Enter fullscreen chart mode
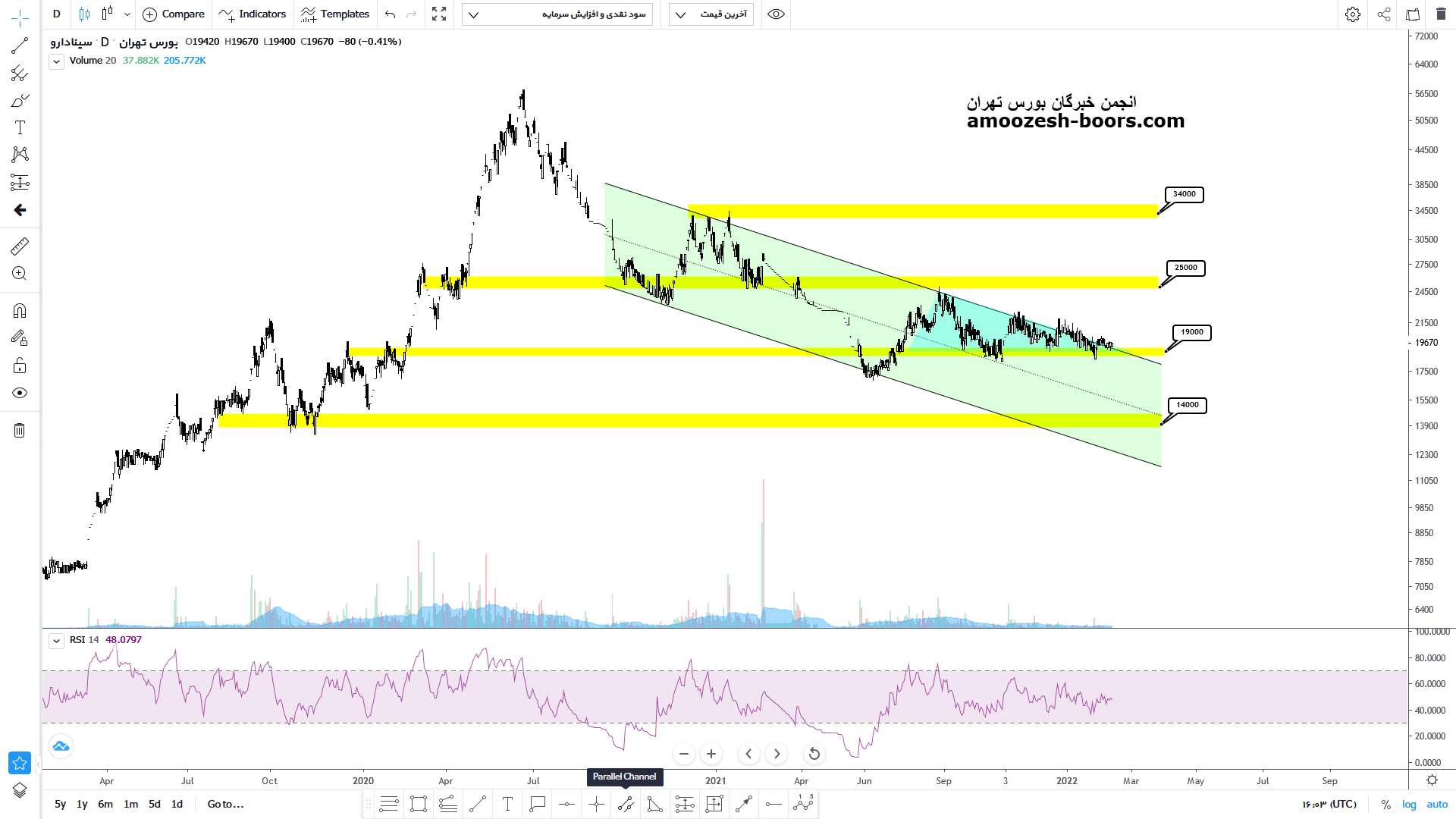 (439, 14)
